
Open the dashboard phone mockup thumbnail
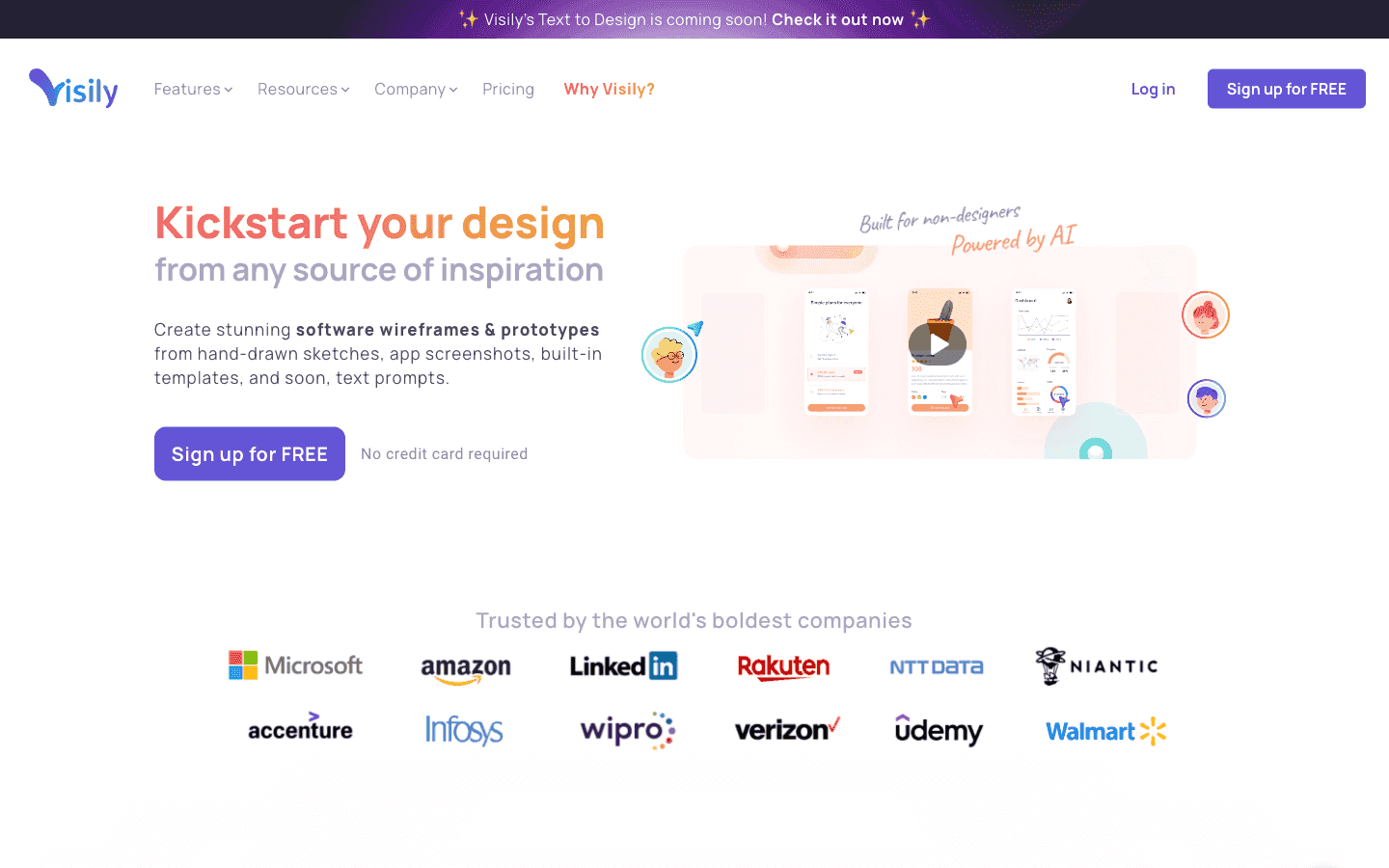pos(1044,352)
